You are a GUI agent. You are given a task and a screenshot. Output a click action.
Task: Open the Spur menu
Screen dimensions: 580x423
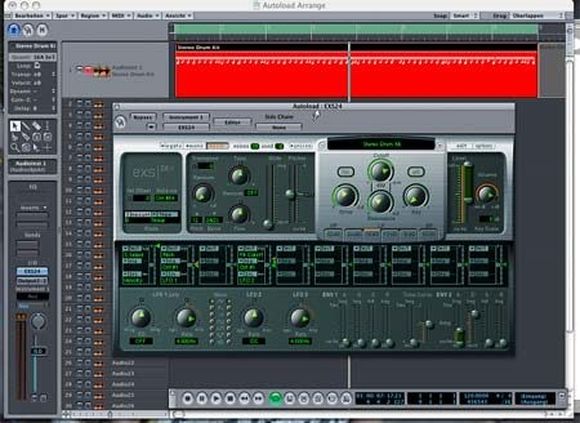pos(65,16)
